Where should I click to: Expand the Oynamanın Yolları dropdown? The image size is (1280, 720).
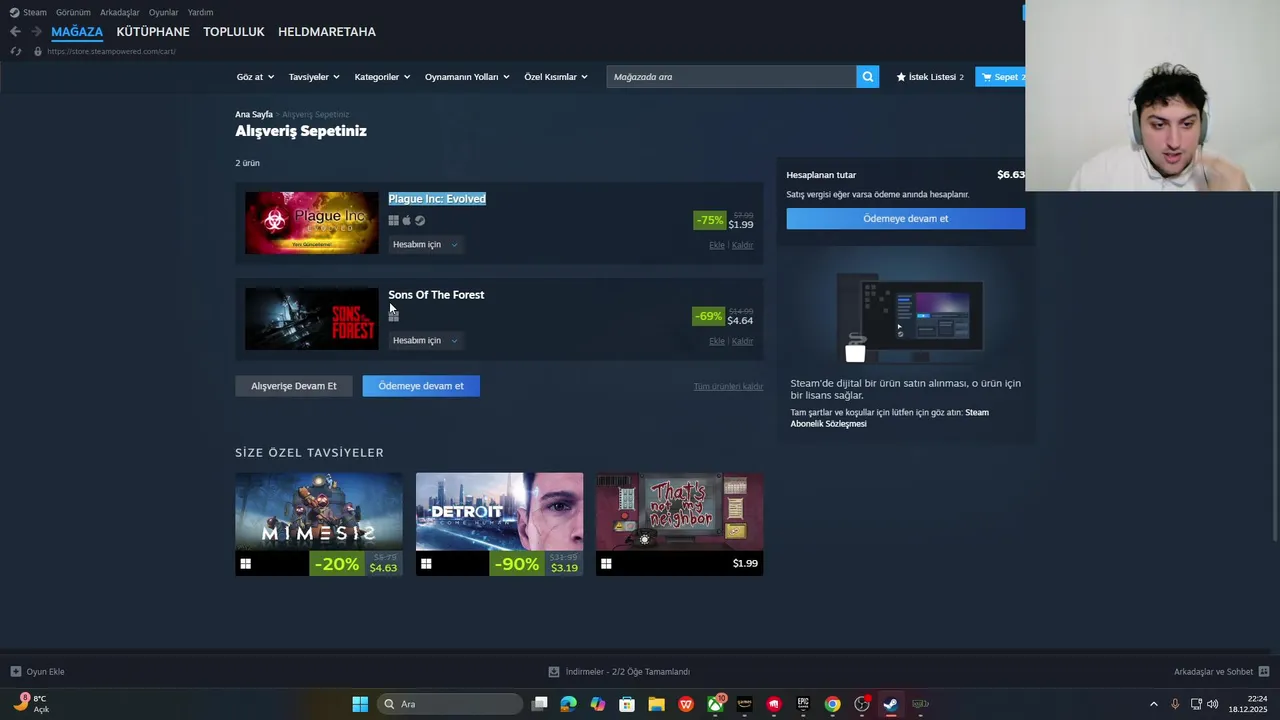click(x=467, y=77)
